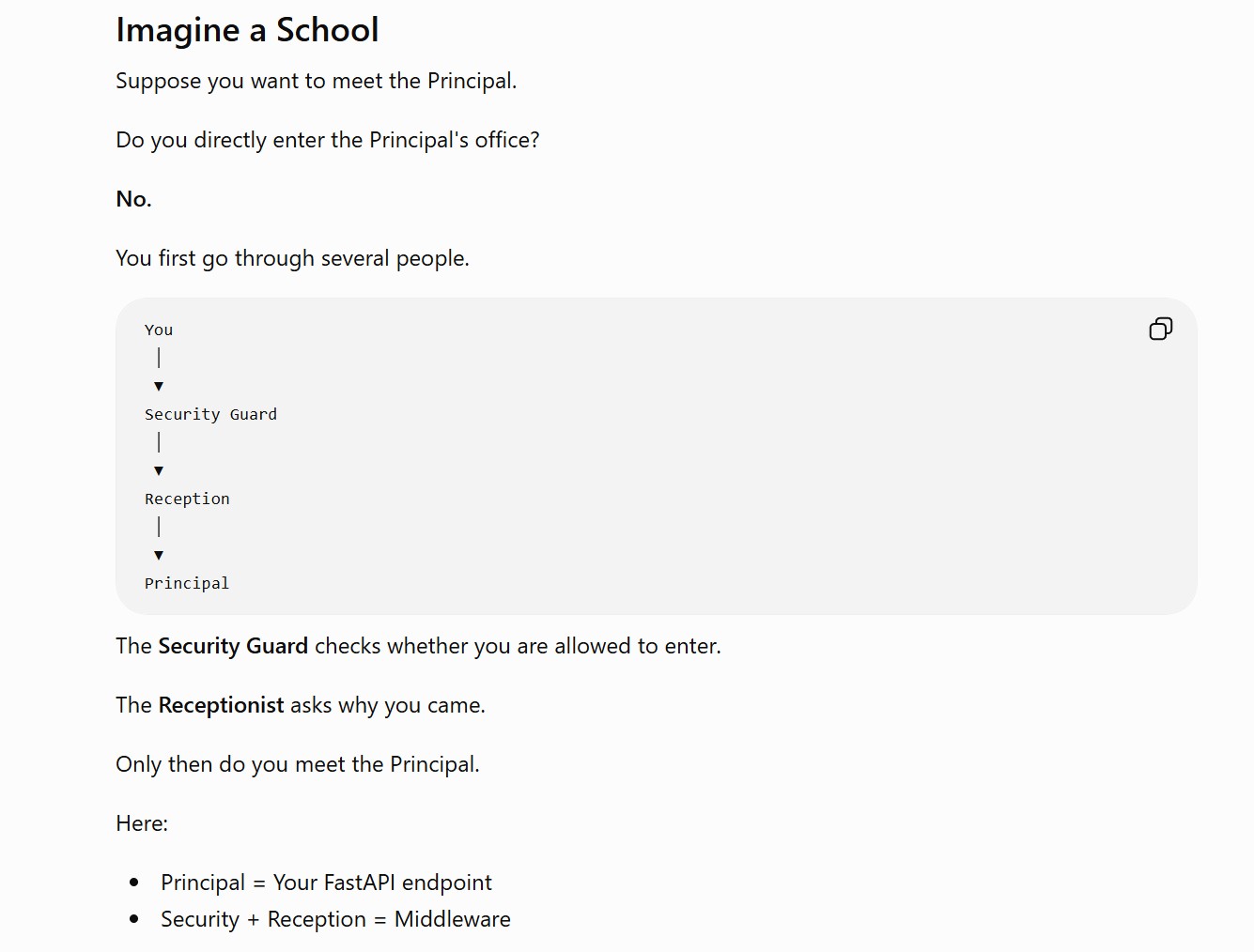1254x952 pixels.
Task: Click the 'Here:' text line
Action: pos(142,823)
